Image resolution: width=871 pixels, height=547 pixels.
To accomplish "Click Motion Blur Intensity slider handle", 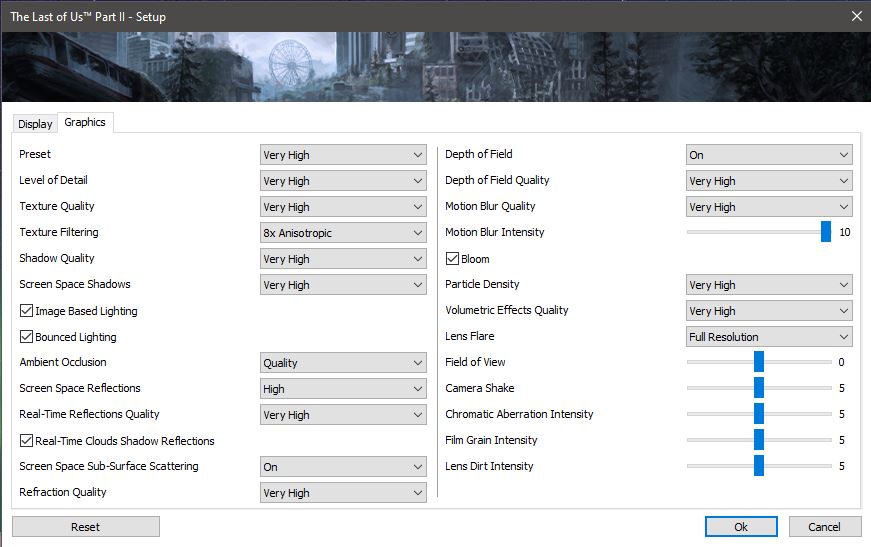I will pyautogui.click(x=826, y=232).
